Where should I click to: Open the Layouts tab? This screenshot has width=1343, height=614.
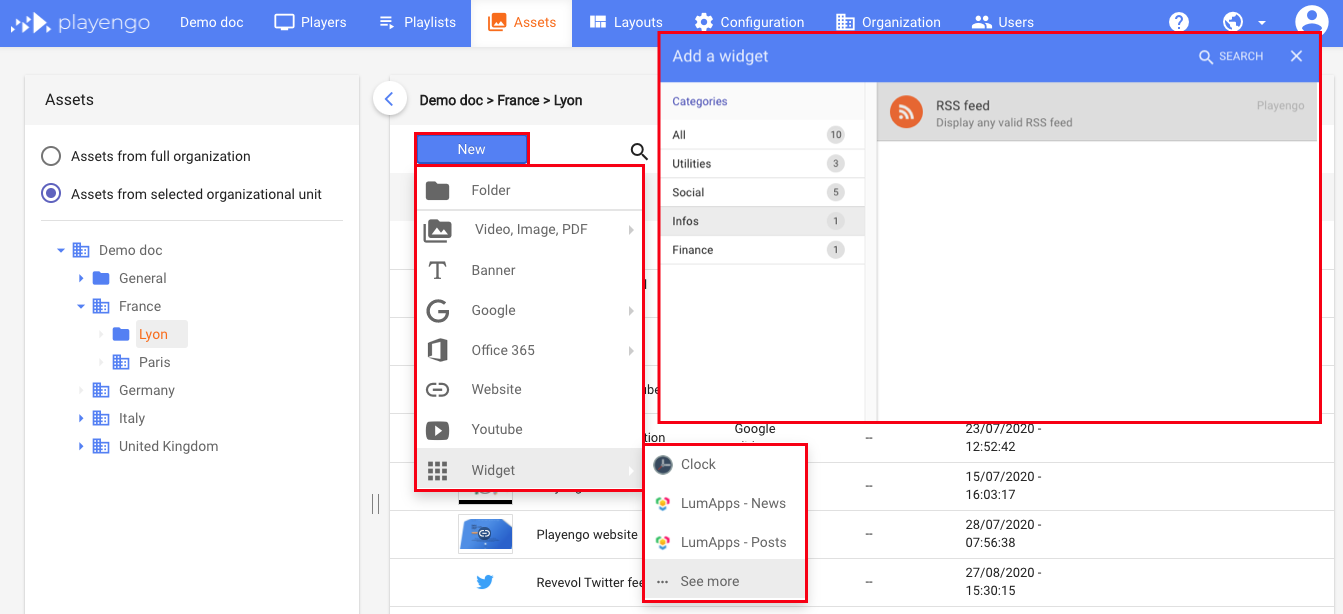click(x=626, y=22)
